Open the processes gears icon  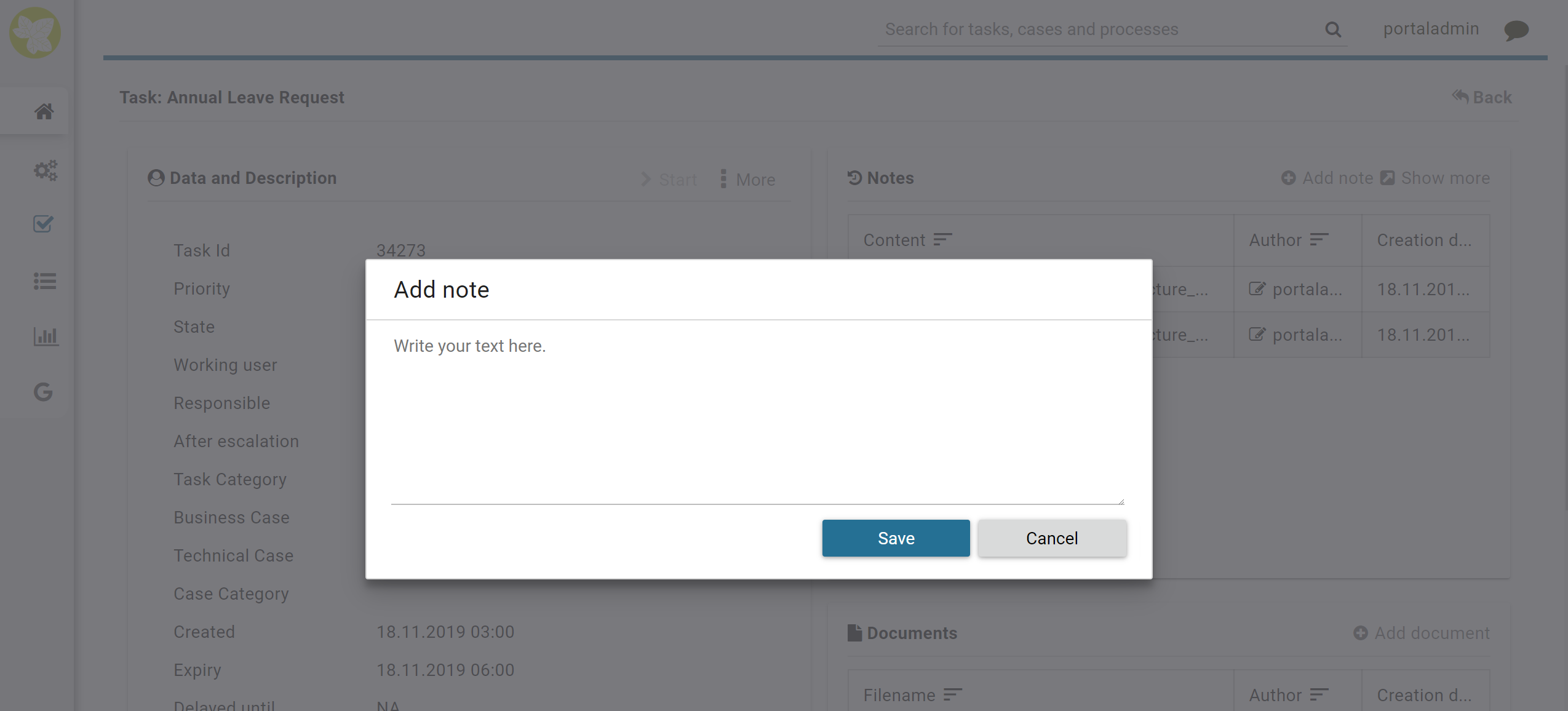point(45,170)
